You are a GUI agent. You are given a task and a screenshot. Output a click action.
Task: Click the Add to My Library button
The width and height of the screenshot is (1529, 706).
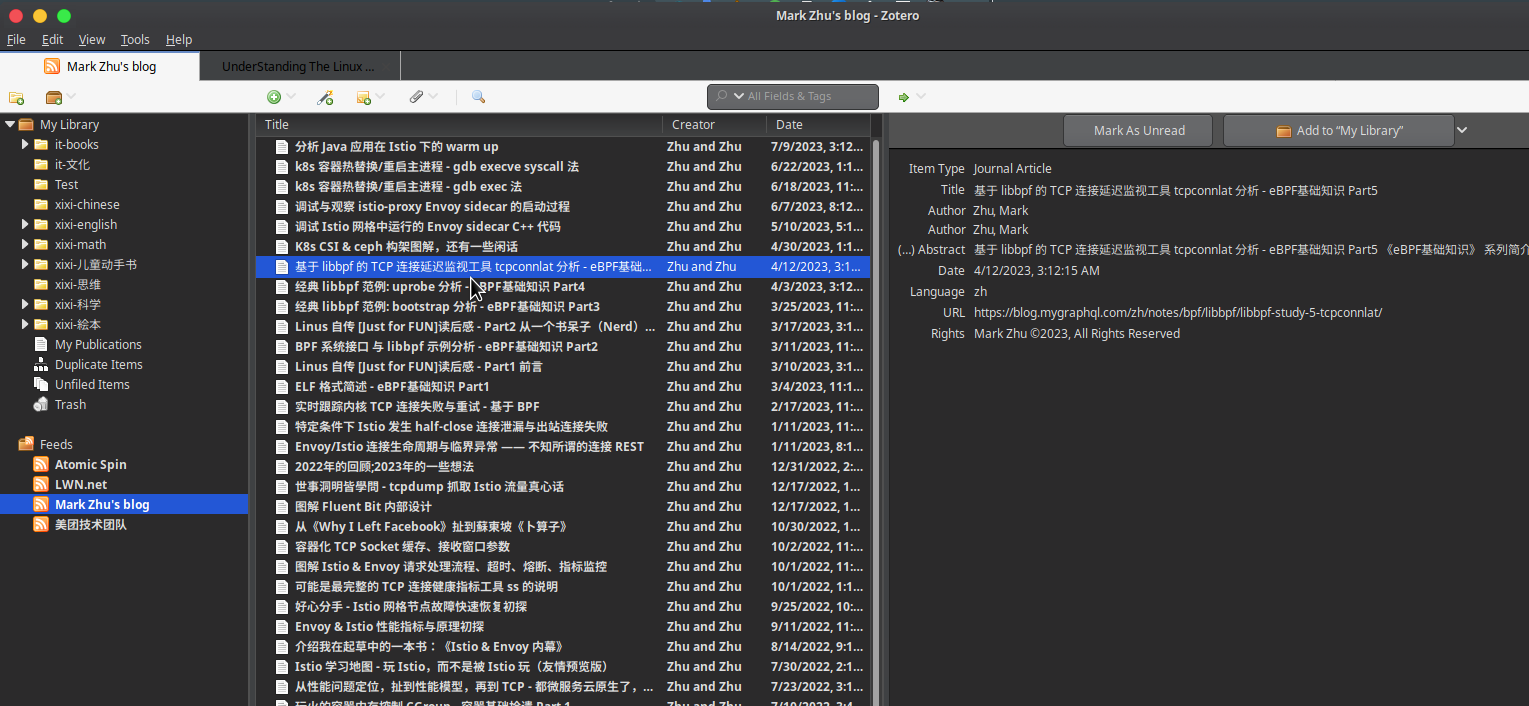(1338, 130)
